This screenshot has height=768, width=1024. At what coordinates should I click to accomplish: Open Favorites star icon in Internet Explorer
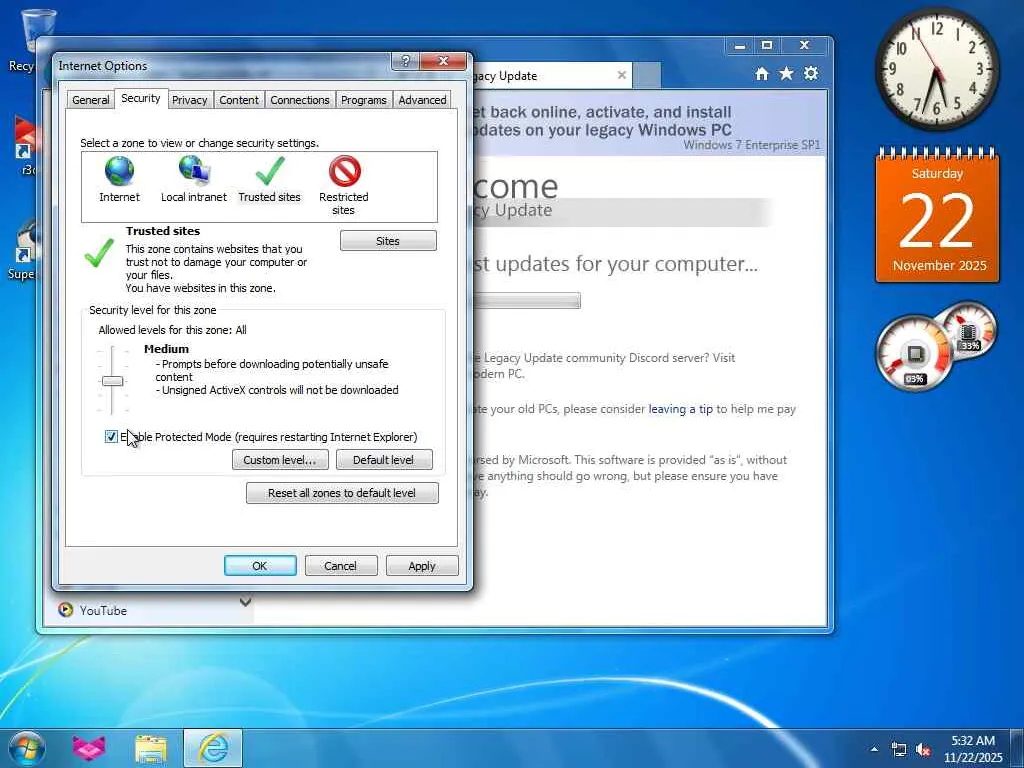pyautogui.click(x=786, y=74)
